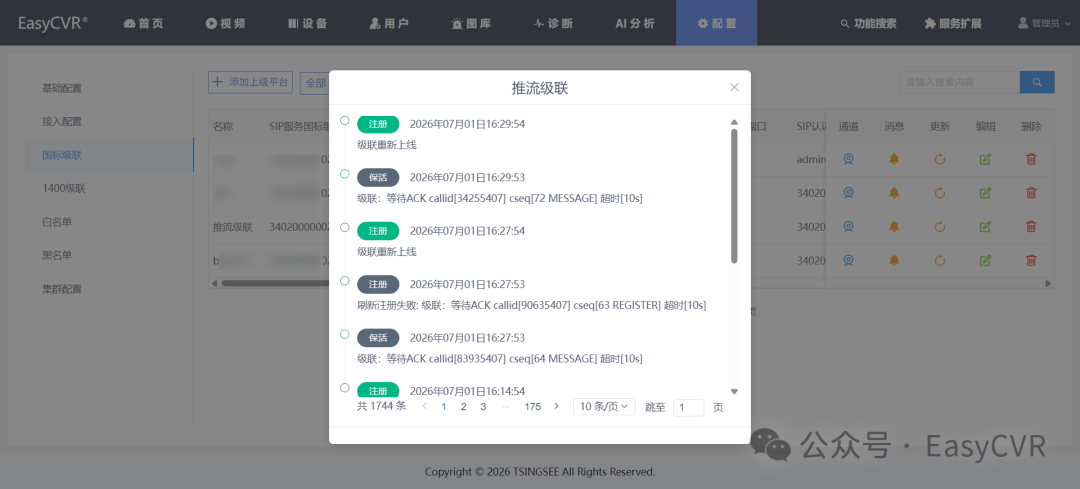Edit the 推流级联 row
Viewport: 1080px width, 489px height.
pos(985,226)
